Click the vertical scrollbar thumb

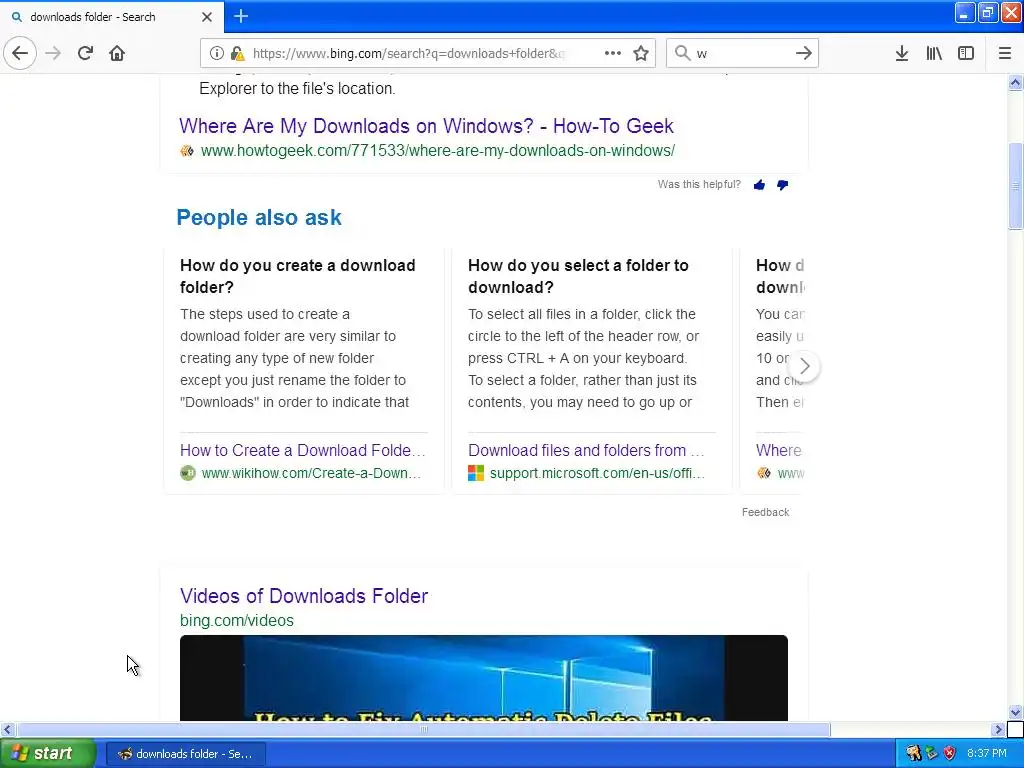[x=1016, y=186]
